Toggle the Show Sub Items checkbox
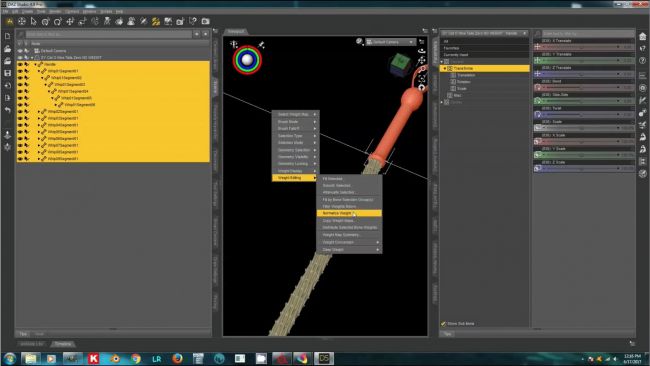This screenshot has width=650, height=366. (x=443, y=323)
